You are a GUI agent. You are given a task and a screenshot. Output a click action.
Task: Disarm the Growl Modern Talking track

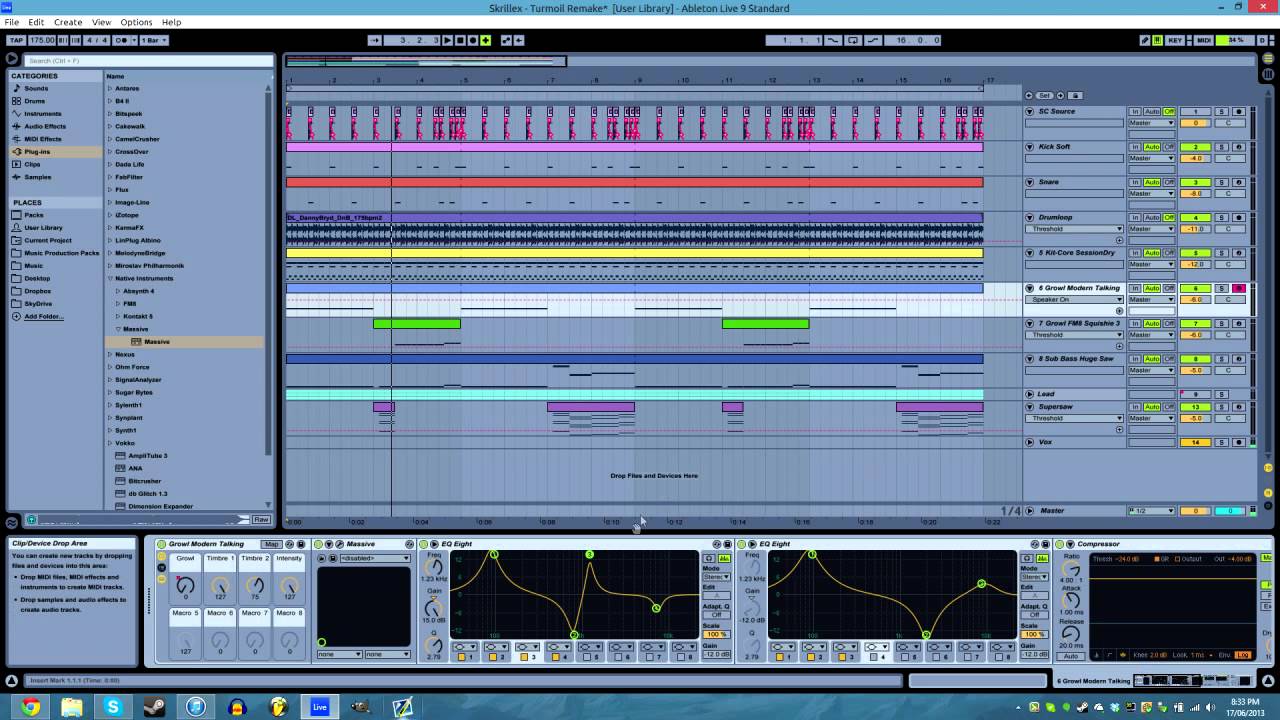[1239, 288]
